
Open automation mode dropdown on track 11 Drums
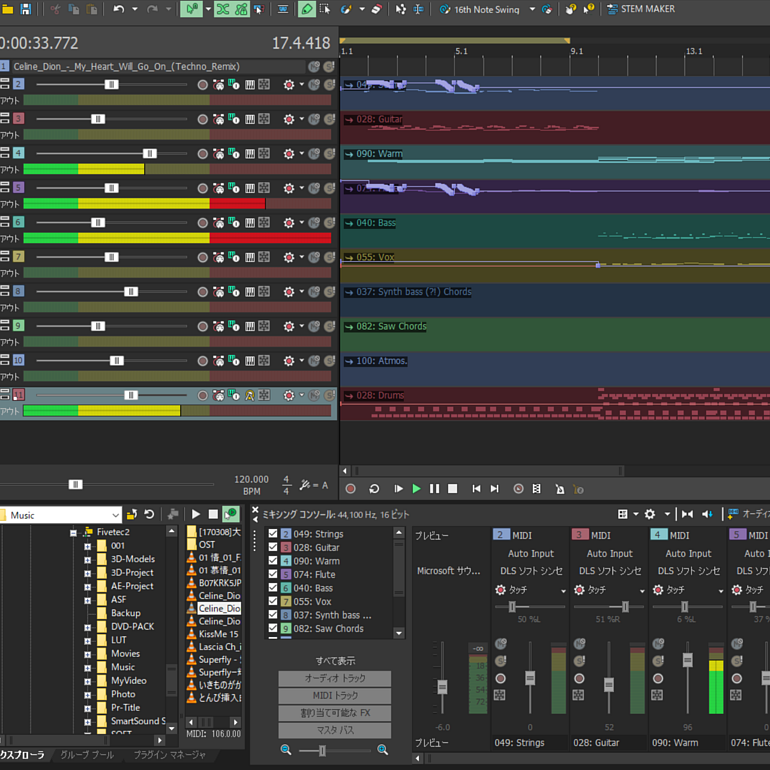pyautogui.click(x=302, y=395)
